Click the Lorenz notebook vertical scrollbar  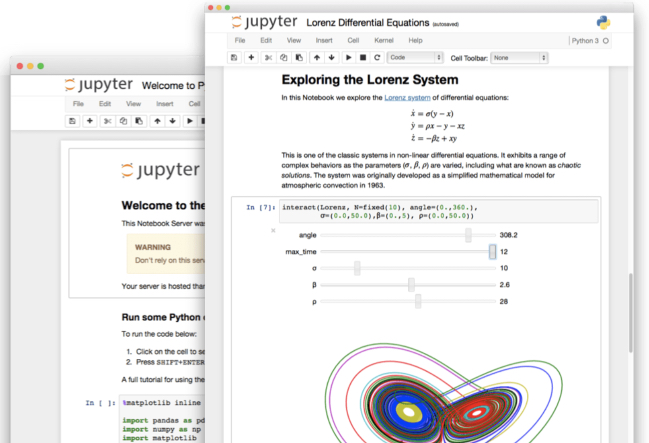630,313
